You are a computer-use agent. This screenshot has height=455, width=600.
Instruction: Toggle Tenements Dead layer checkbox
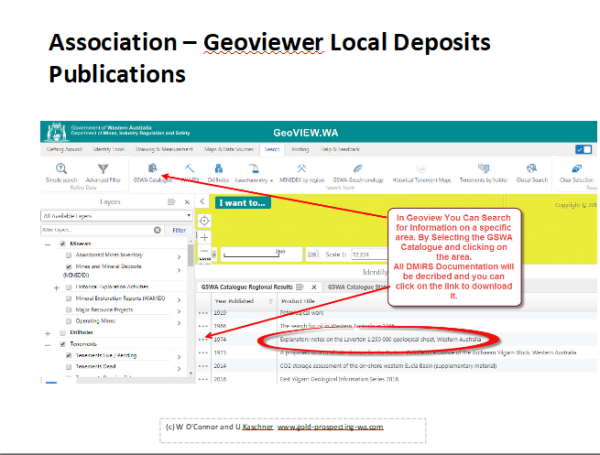coord(68,367)
